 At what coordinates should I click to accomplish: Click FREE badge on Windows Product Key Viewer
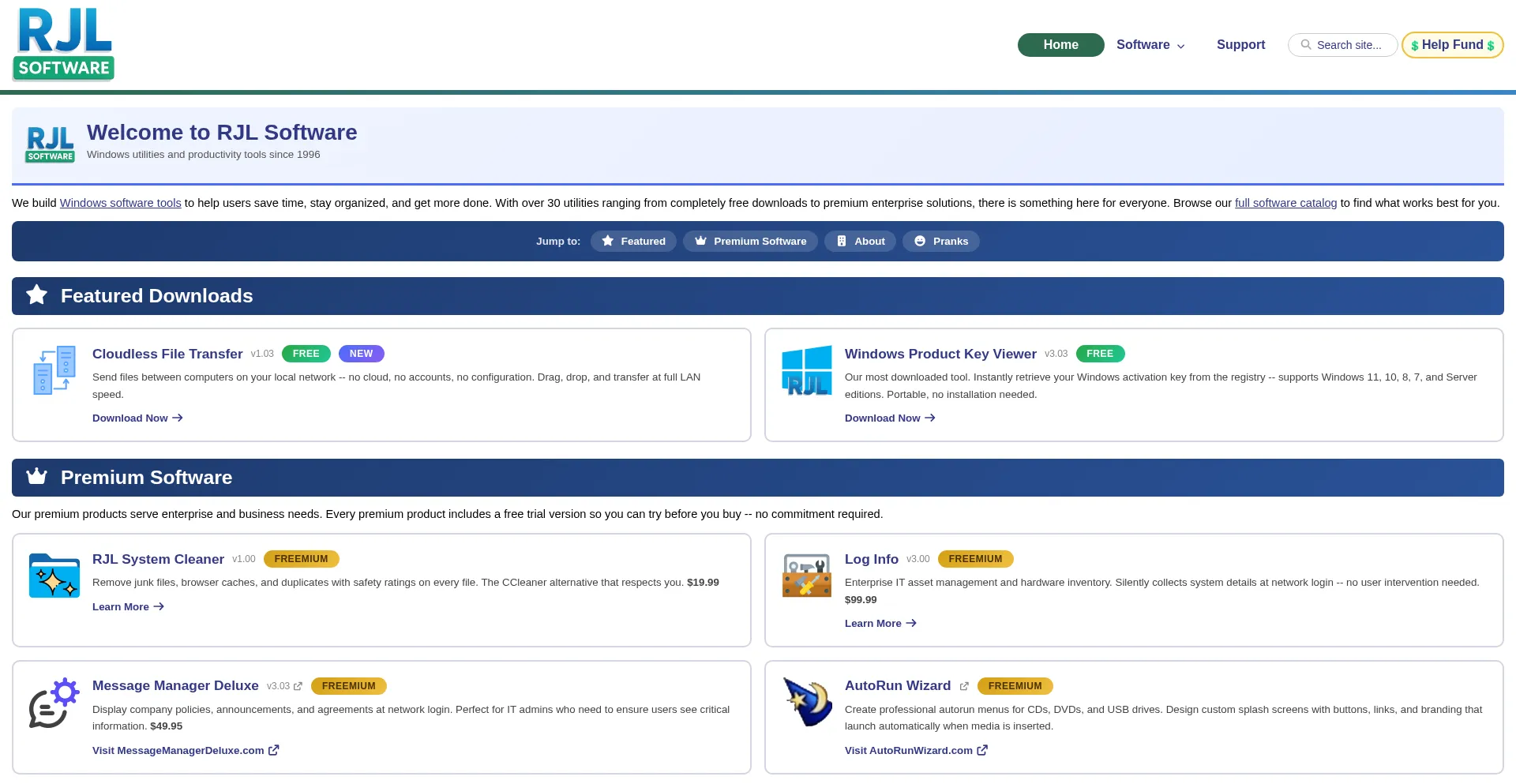coord(1100,354)
